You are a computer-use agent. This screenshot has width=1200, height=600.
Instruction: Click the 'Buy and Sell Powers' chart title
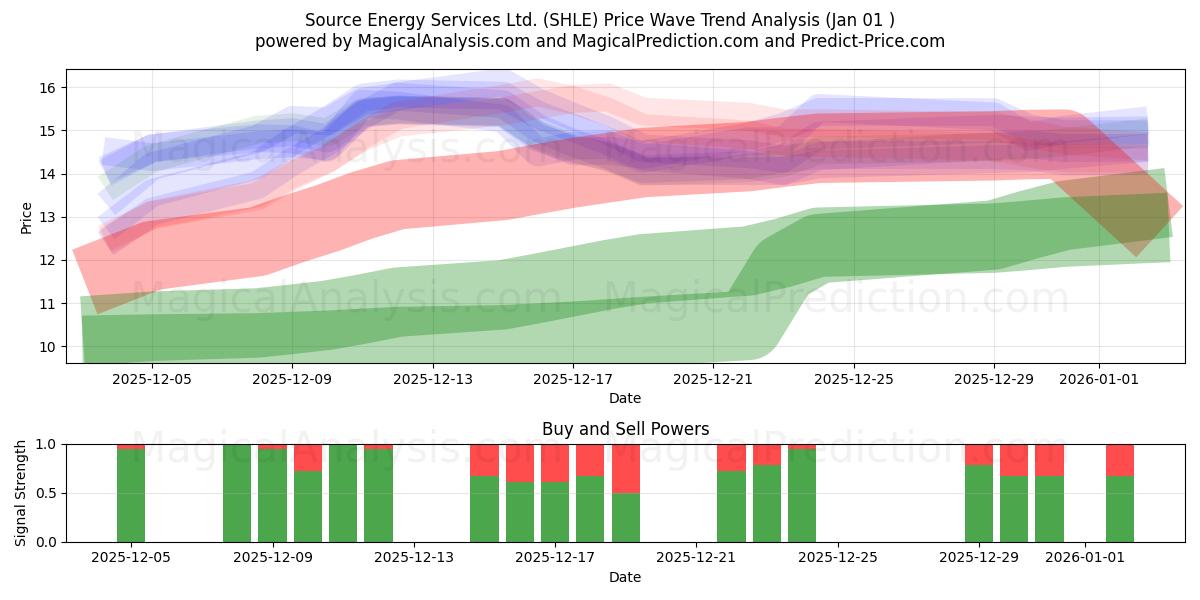[625, 429]
